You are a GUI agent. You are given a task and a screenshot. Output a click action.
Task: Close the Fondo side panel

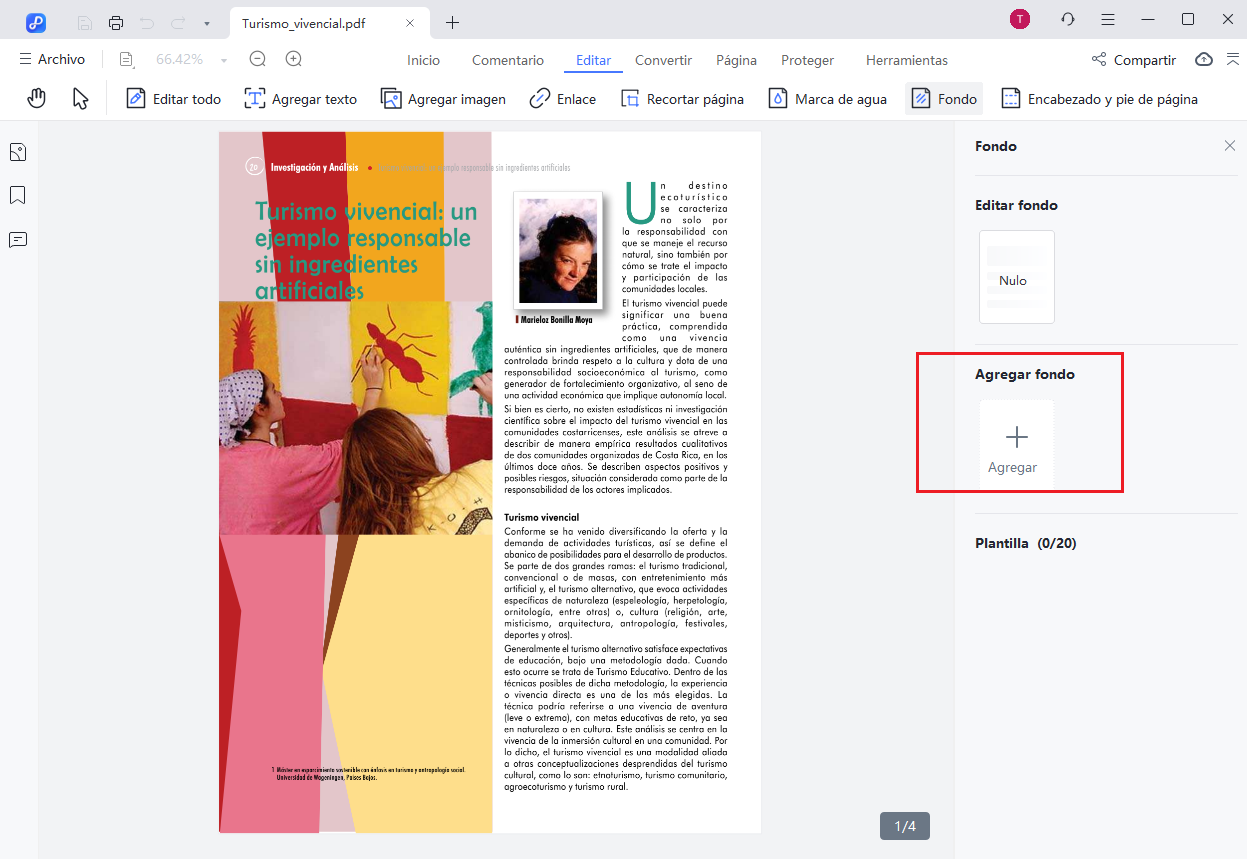tap(1230, 146)
